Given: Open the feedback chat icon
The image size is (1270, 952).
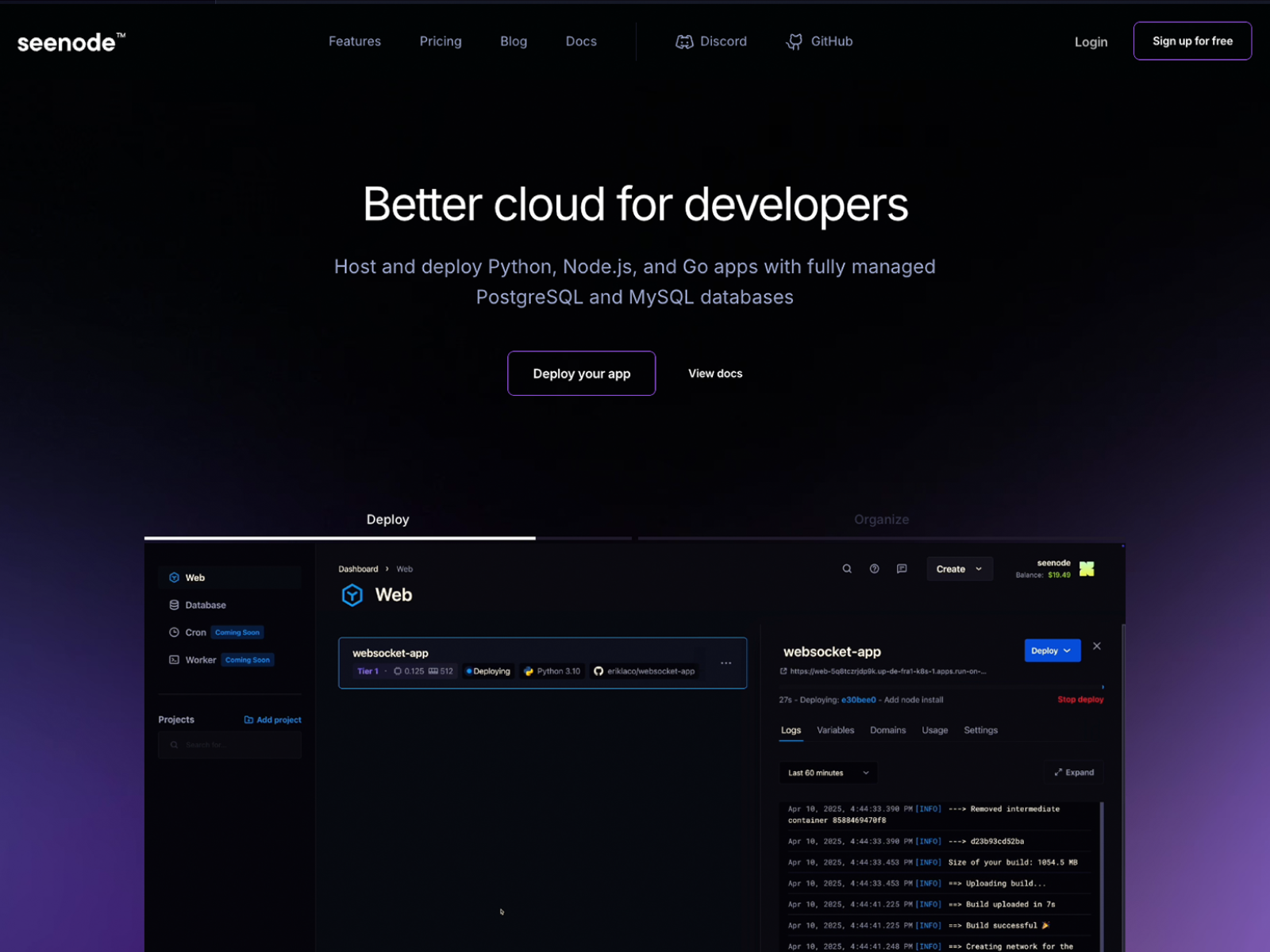Looking at the screenshot, I should pos(902,569).
